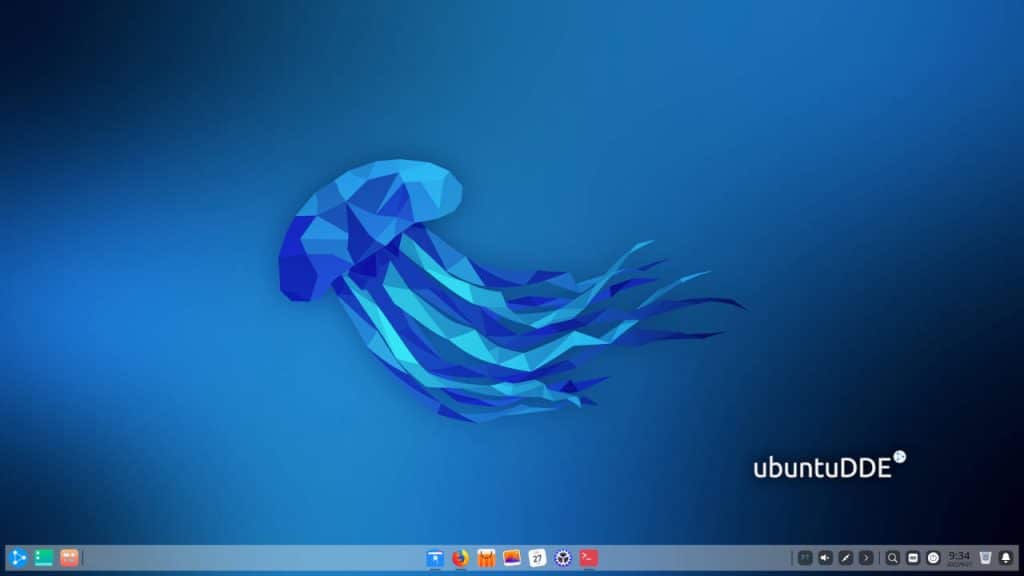Open the power options tray button
Screen dimensions: 1024x576
point(933,557)
